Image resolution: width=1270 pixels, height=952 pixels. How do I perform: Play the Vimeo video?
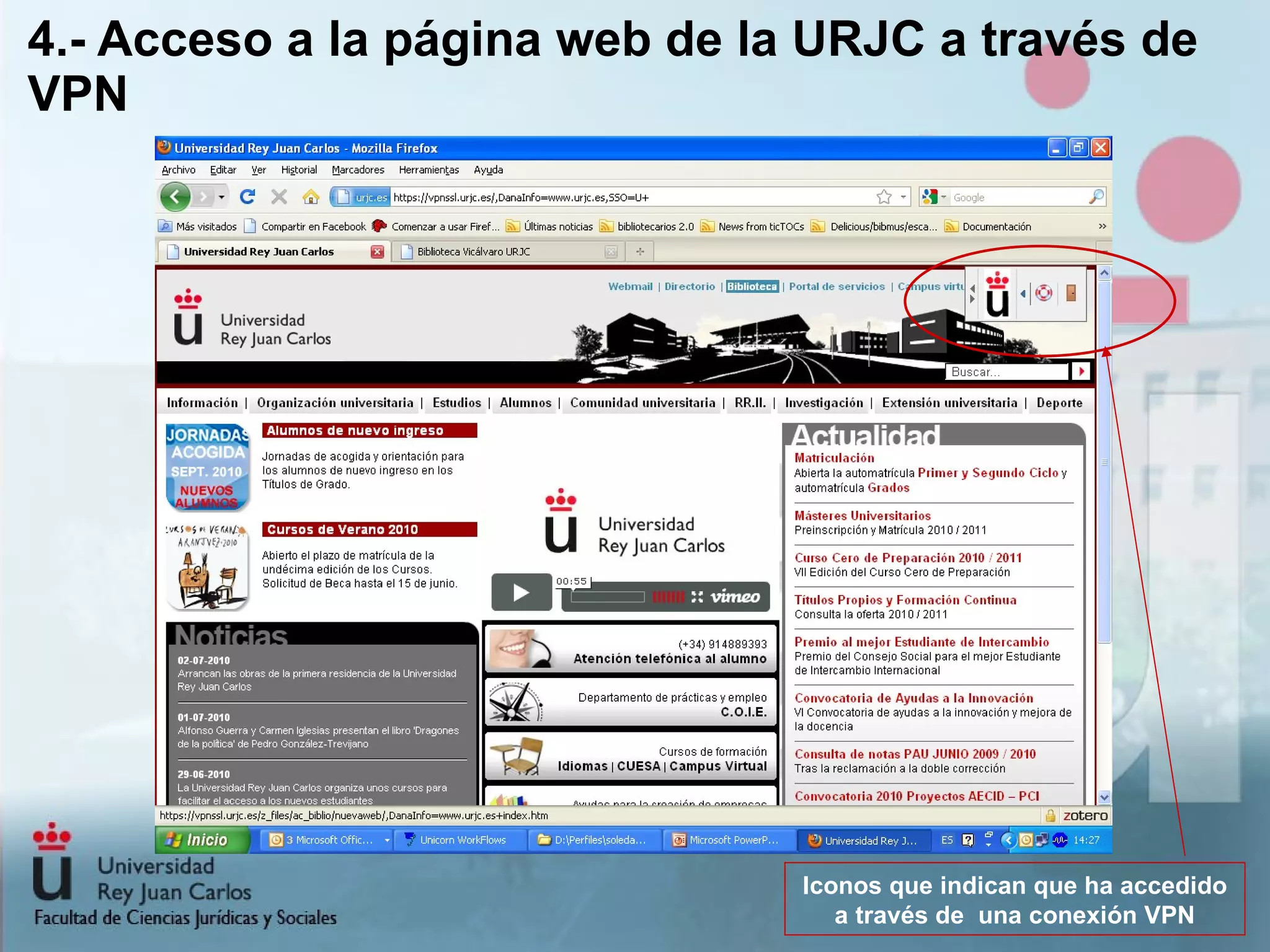click(x=522, y=593)
